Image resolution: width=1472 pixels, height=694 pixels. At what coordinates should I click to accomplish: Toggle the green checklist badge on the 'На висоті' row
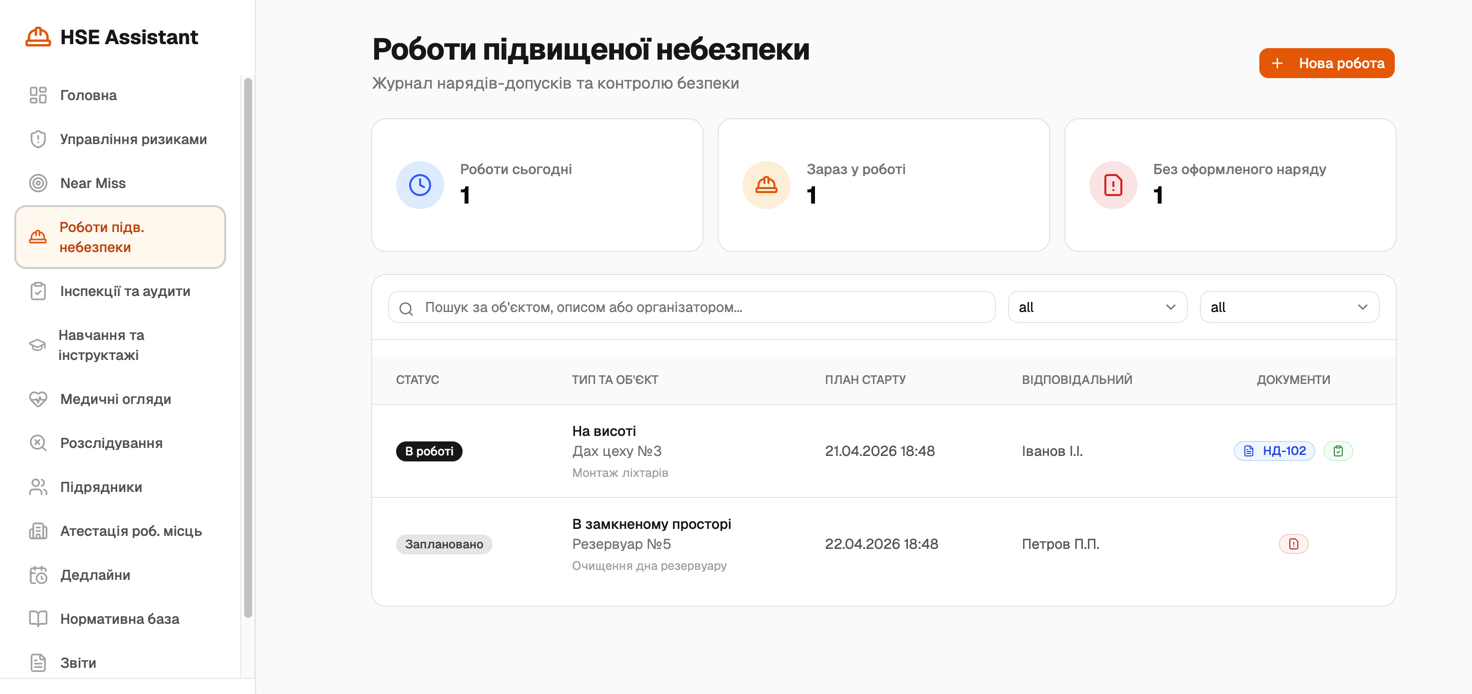click(x=1338, y=451)
